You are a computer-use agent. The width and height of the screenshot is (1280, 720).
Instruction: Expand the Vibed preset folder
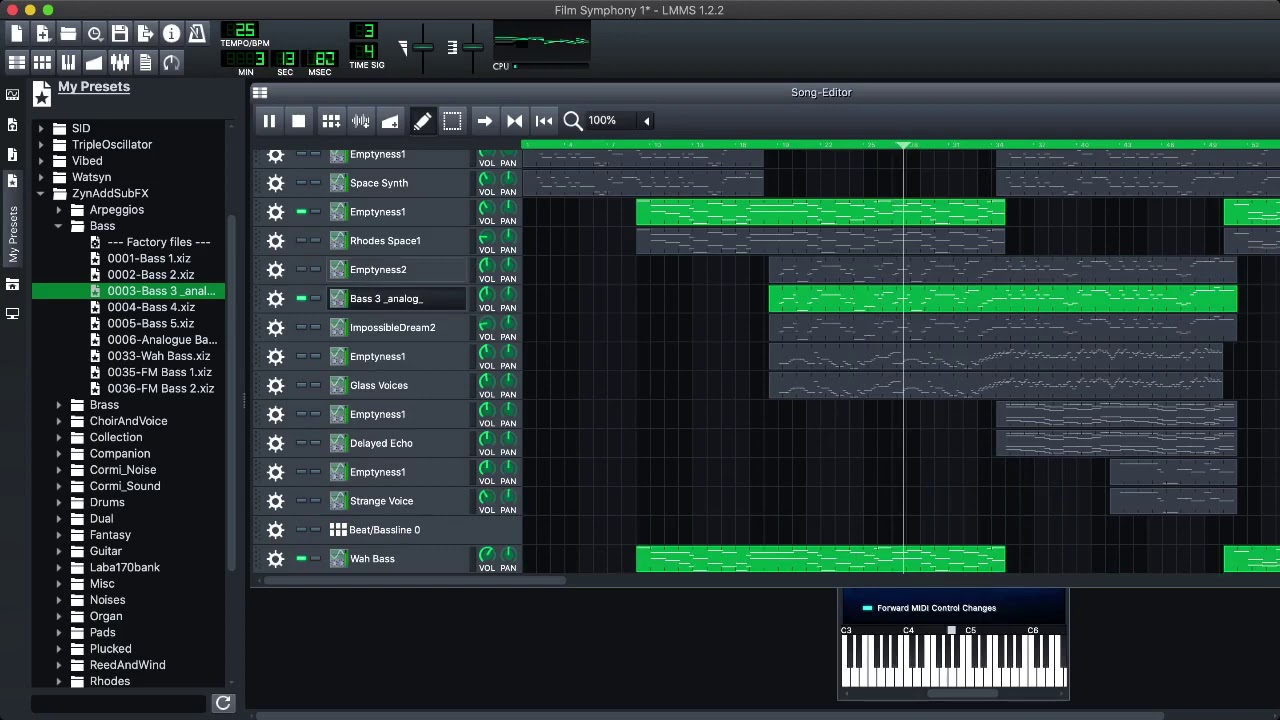[x=41, y=160]
